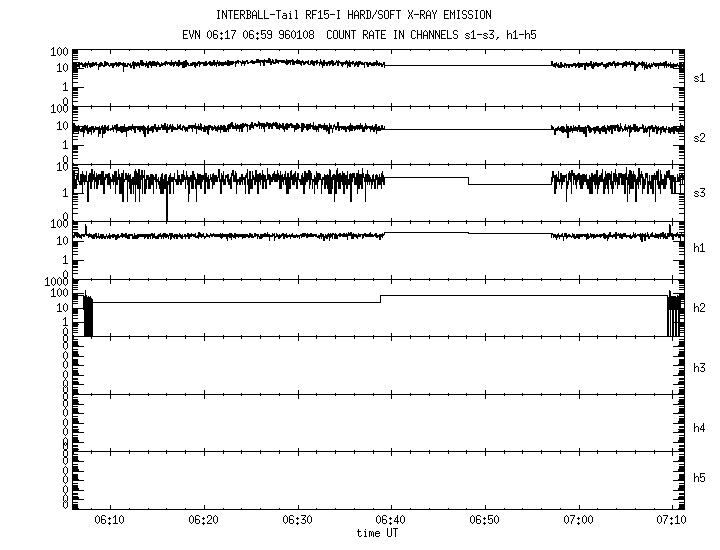720x550 pixels.
Task: Click the s1 channel label
Action: coord(700,77)
